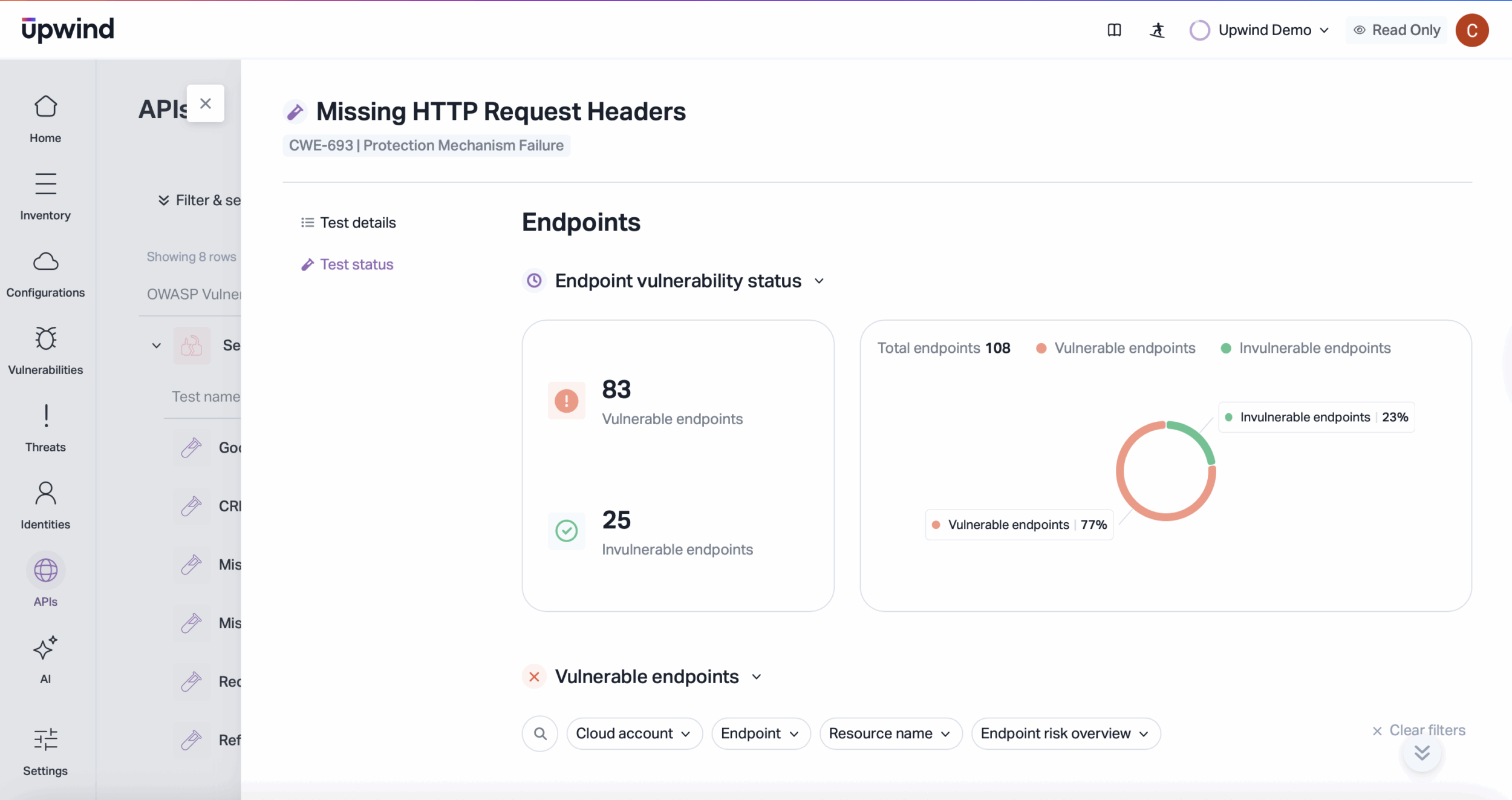The image size is (1512, 800).
Task: Open Settings sliders icon
Action: pyautogui.click(x=45, y=739)
